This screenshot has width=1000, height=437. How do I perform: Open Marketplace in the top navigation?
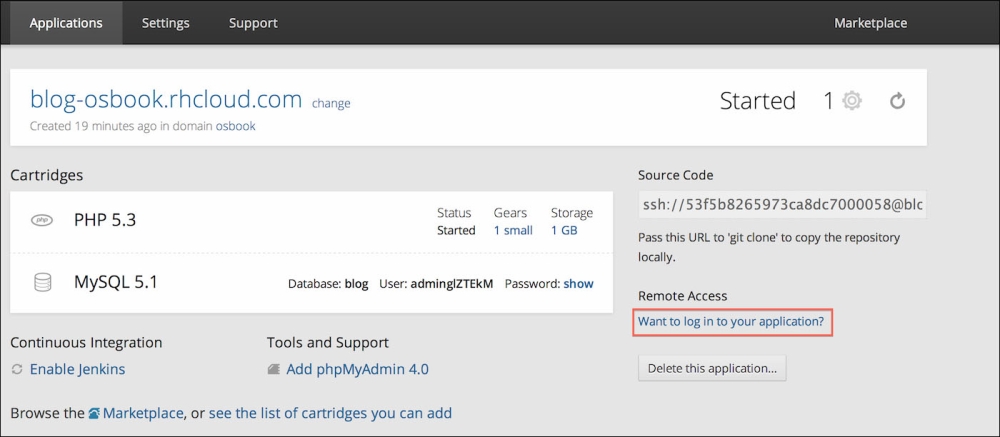click(870, 22)
